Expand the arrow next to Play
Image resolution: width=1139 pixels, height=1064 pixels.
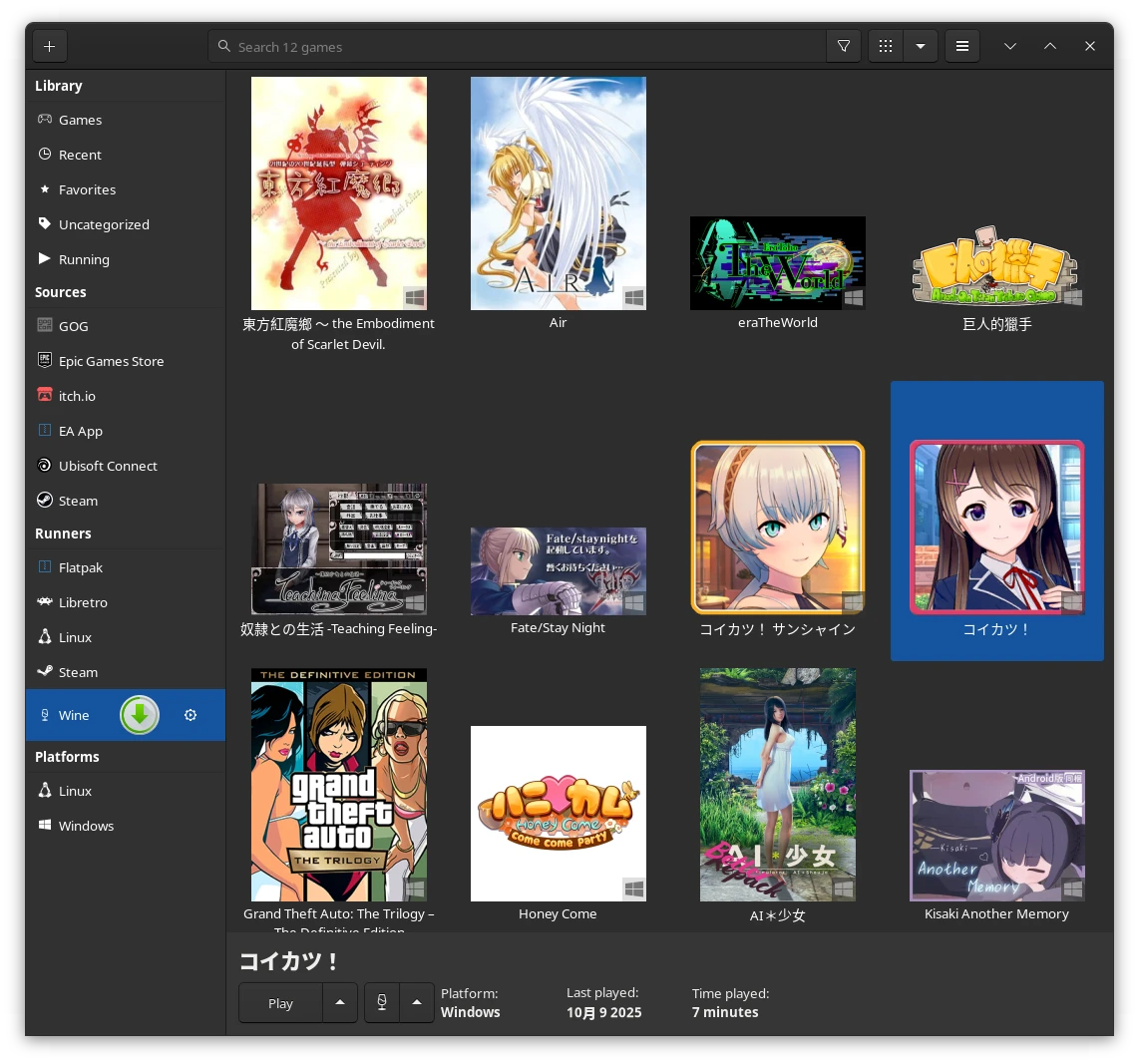pyautogui.click(x=340, y=1002)
